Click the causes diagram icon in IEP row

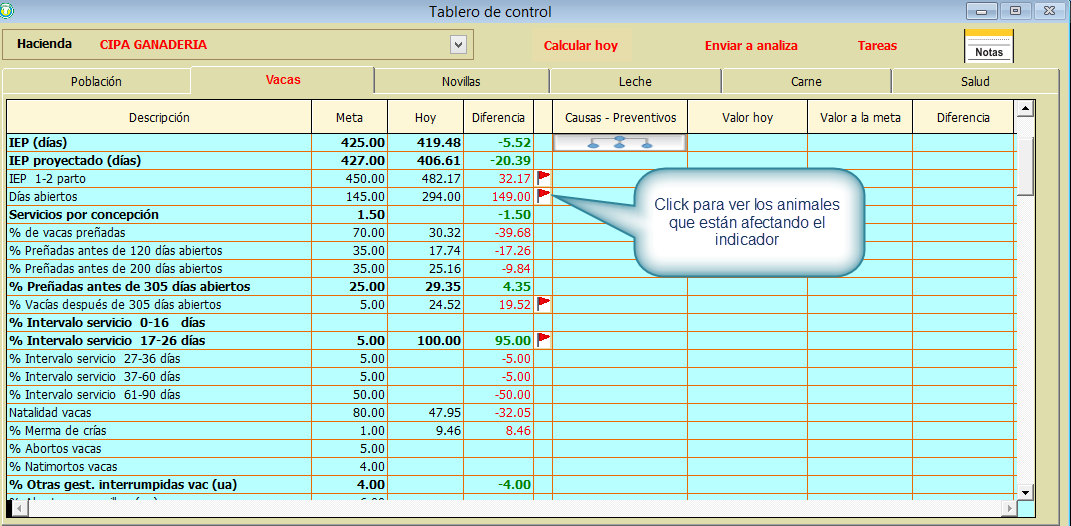619,143
